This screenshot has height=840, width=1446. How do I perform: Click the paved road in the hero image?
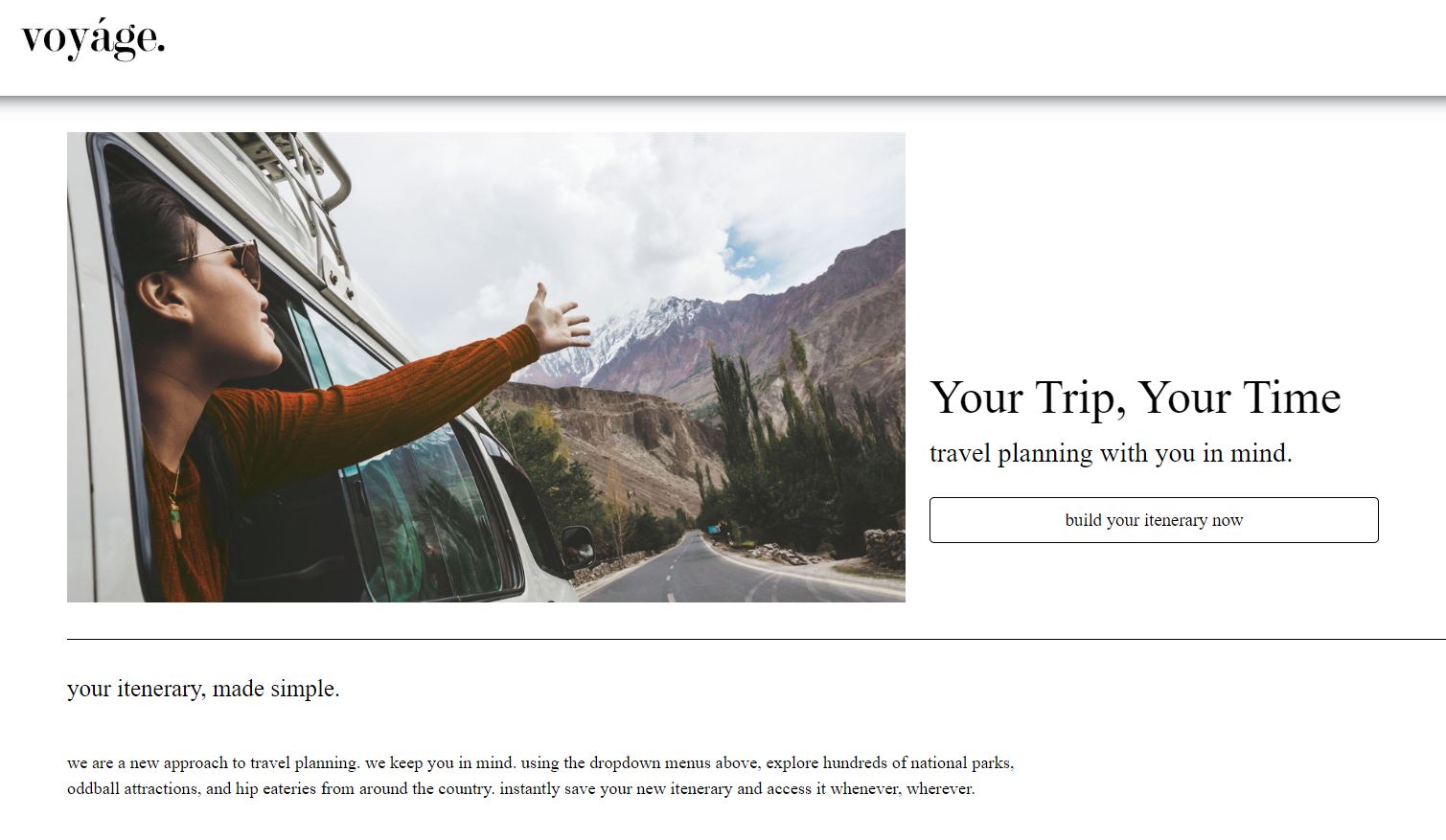(x=728, y=575)
